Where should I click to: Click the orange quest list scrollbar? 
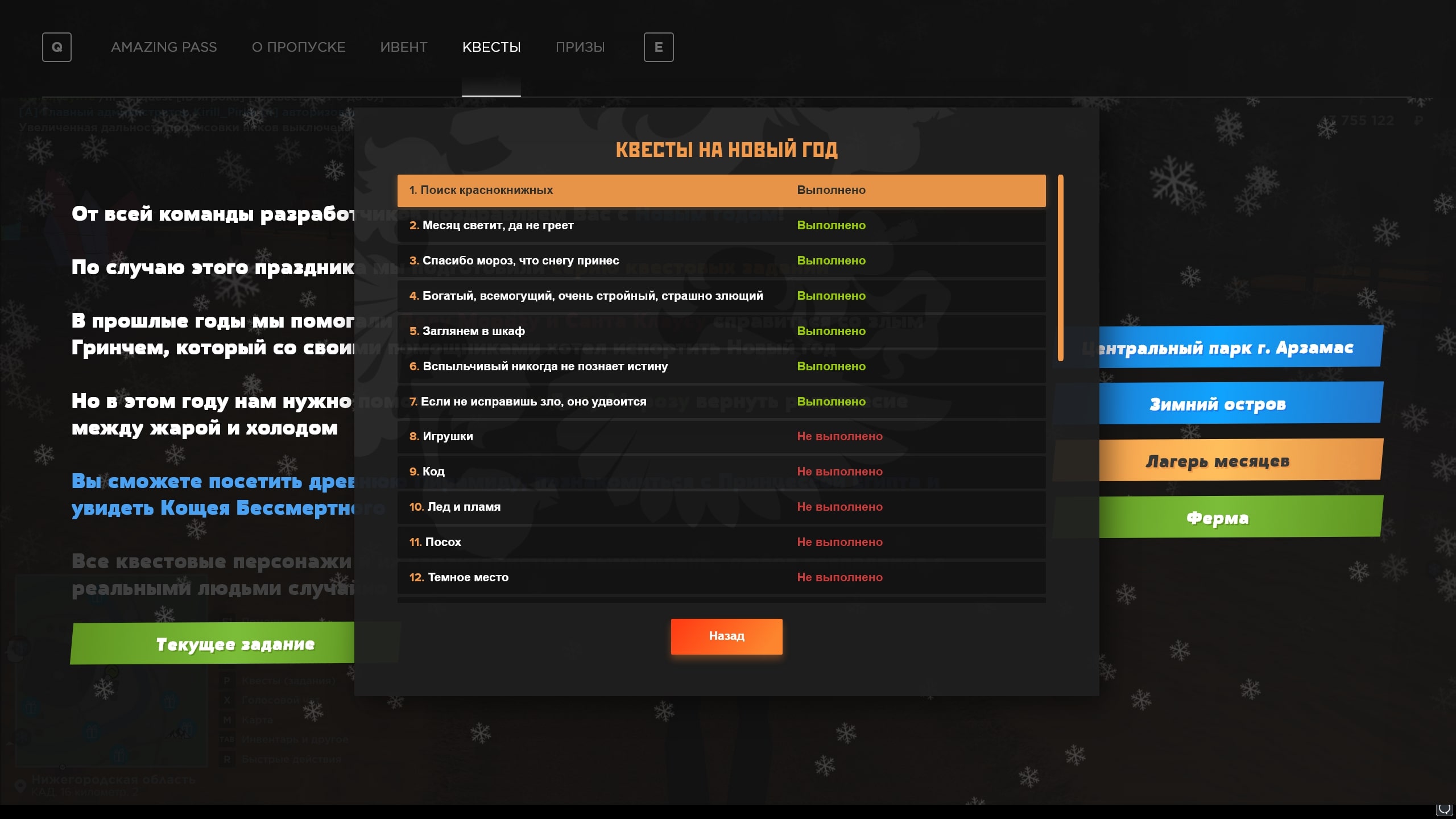point(1060,267)
